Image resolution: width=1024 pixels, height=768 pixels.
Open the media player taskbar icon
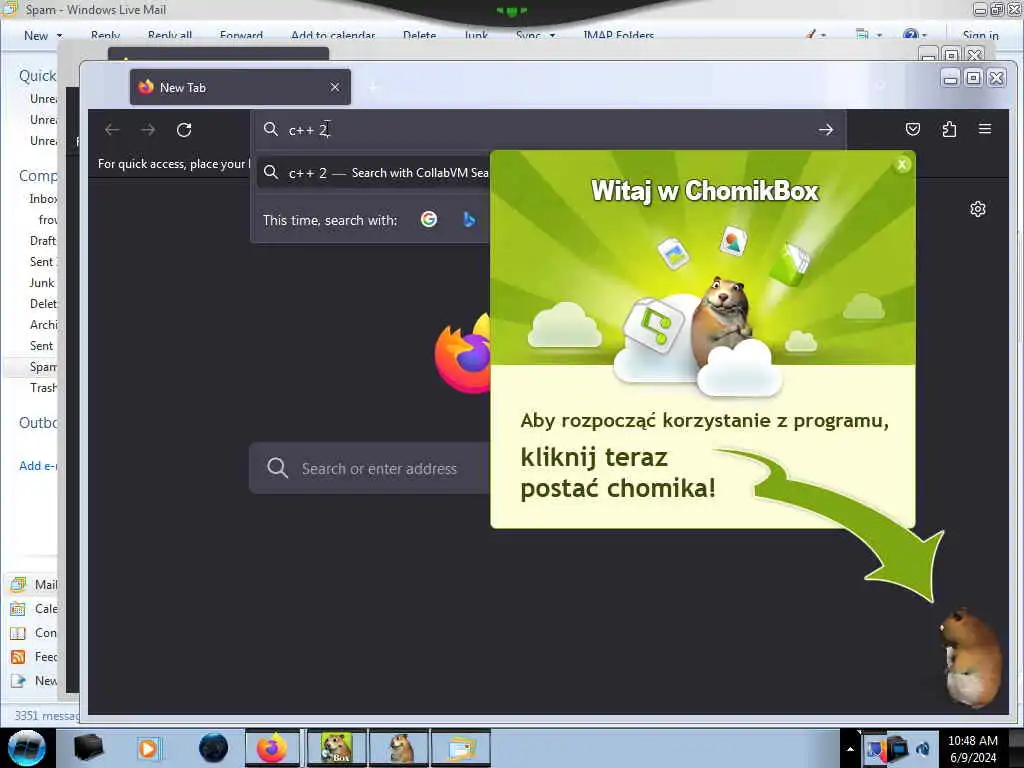point(148,748)
